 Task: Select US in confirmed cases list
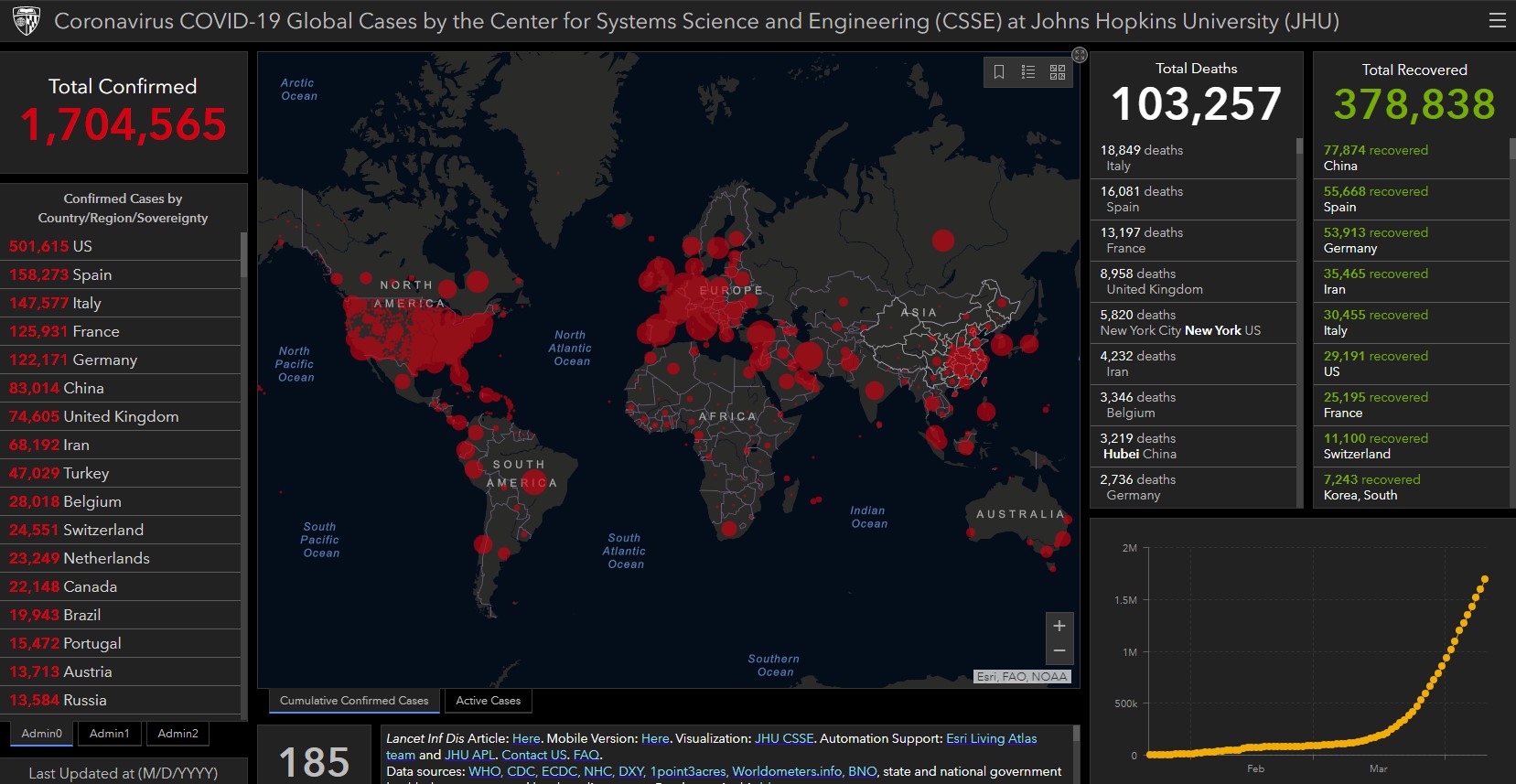coord(121,246)
